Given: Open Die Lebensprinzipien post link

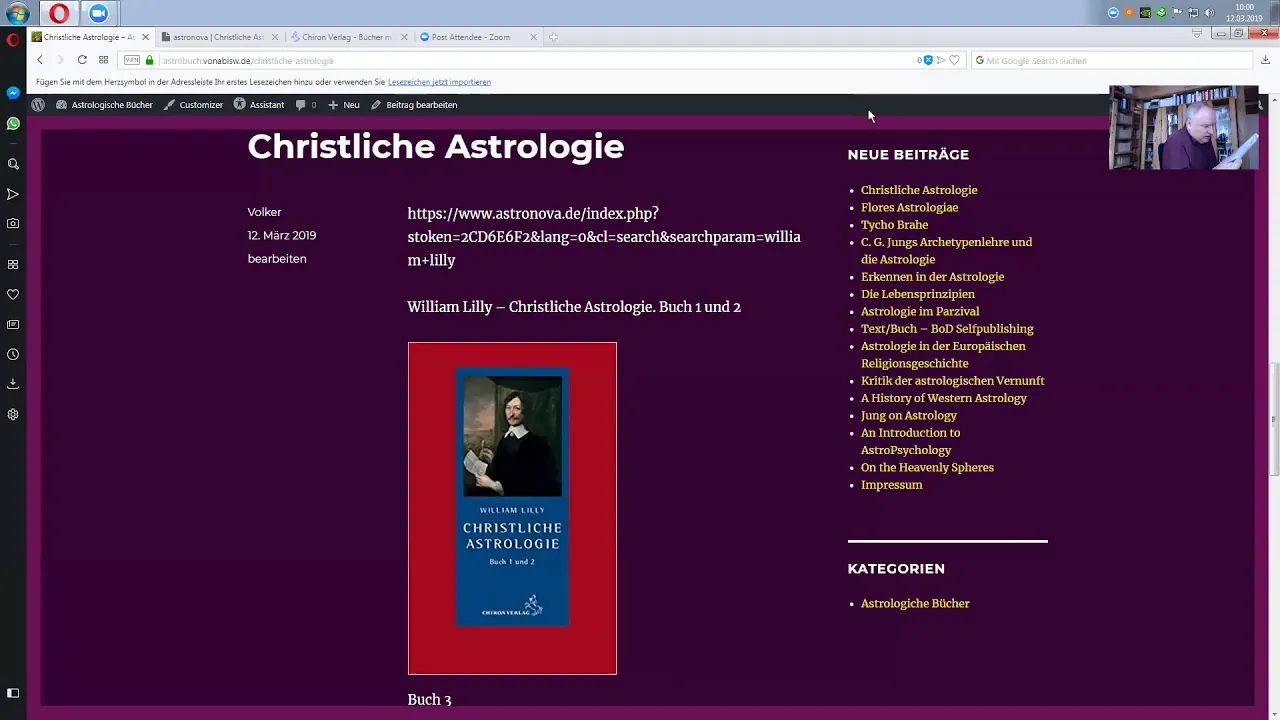Looking at the screenshot, I should click(x=918, y=294).
